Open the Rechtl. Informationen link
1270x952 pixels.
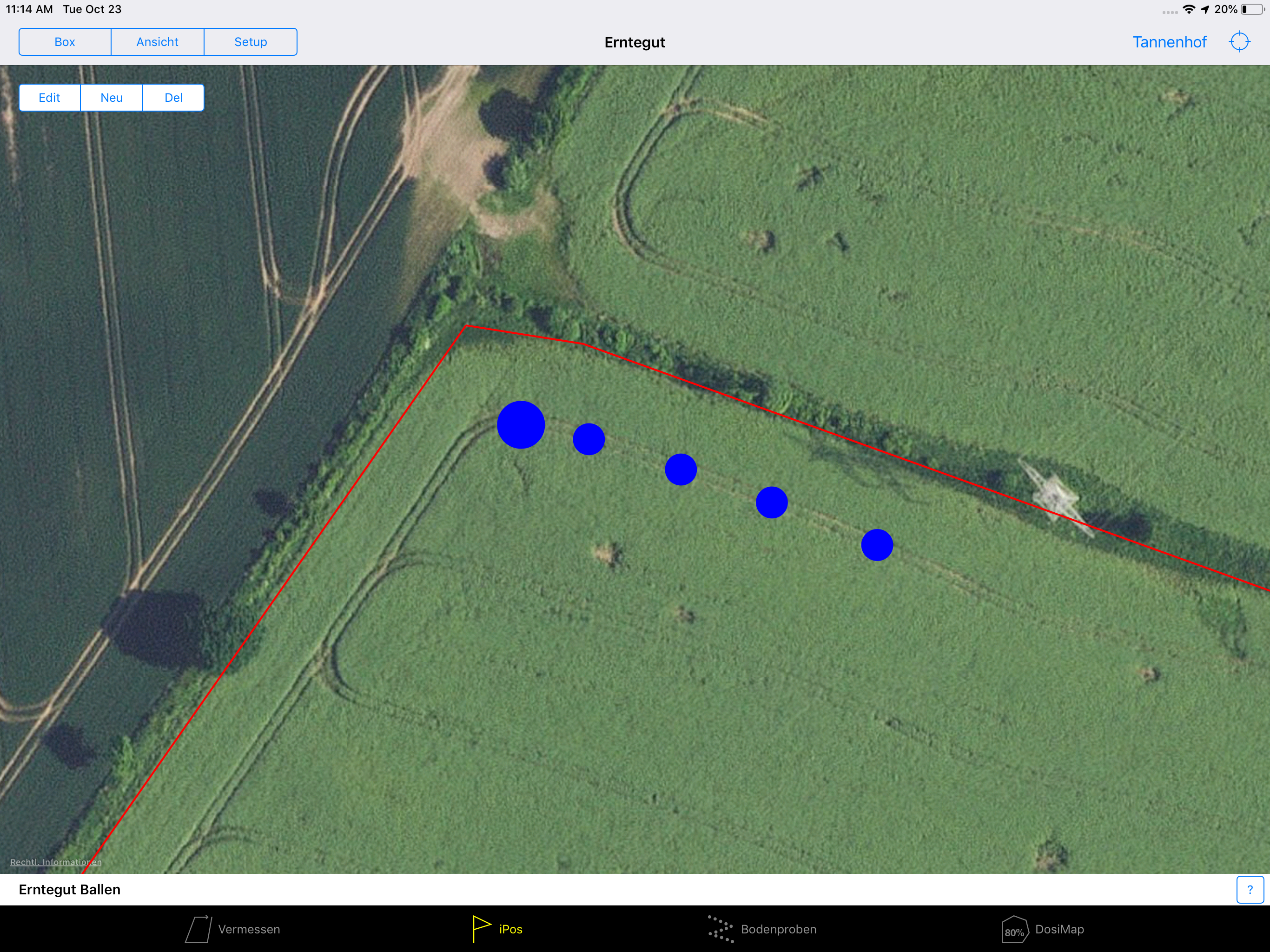[56, 862]
